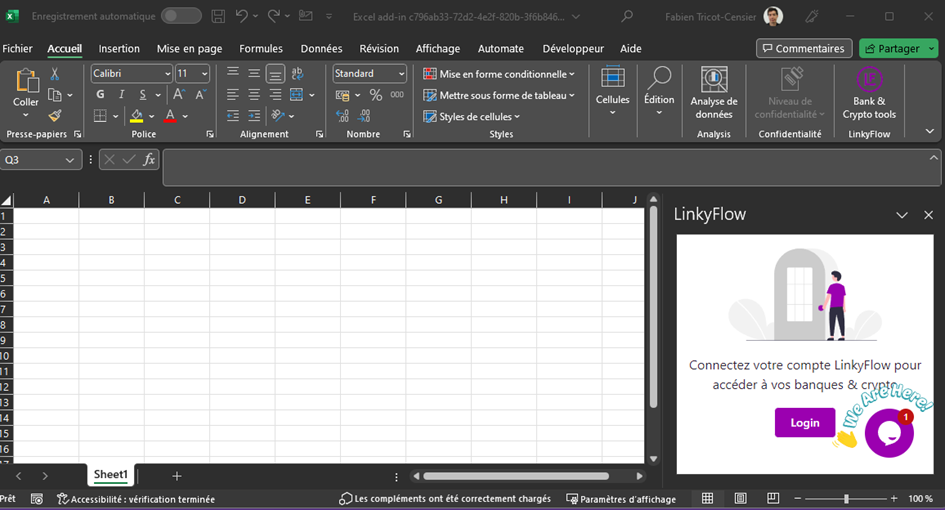Click the Copy icon

[54, 95]
